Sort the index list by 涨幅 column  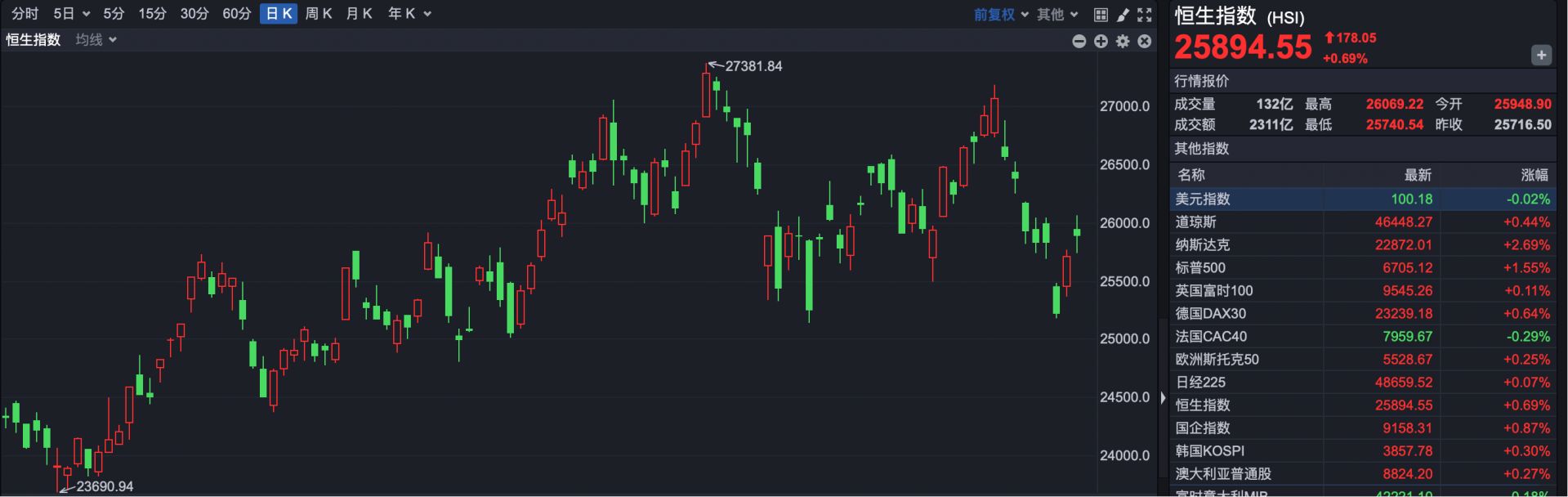coord(1534,175)
